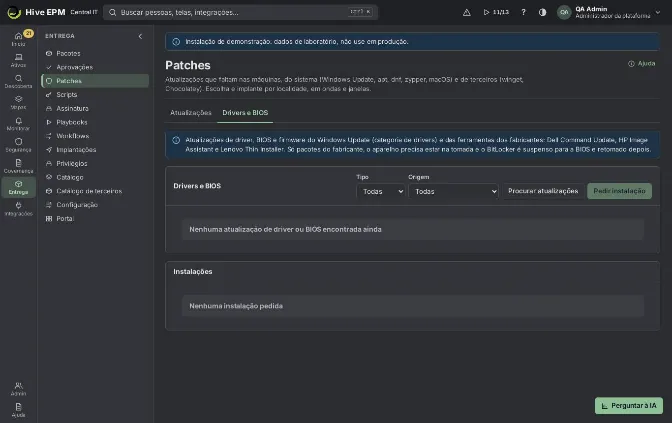Open Aprovações in the Entrega menu

pos(95,67)
